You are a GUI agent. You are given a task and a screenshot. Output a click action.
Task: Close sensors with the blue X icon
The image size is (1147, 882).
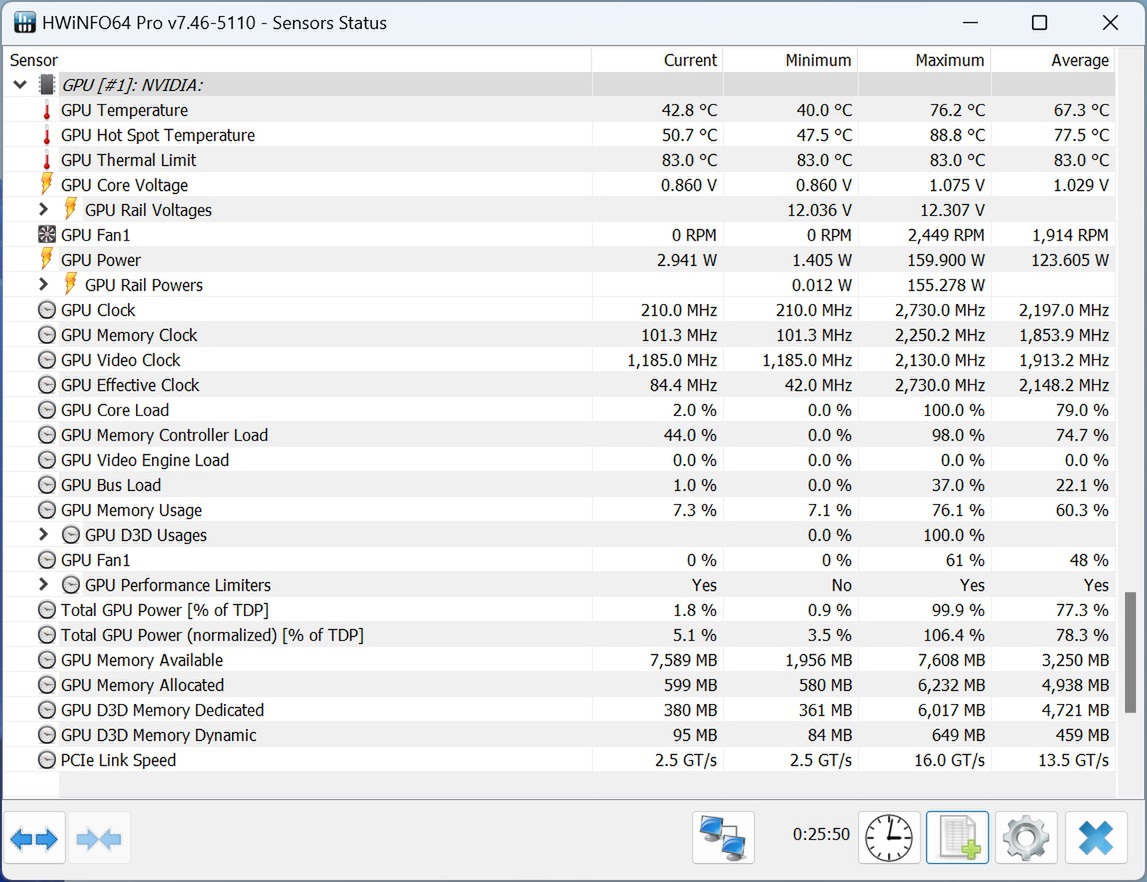point(1095,837)
